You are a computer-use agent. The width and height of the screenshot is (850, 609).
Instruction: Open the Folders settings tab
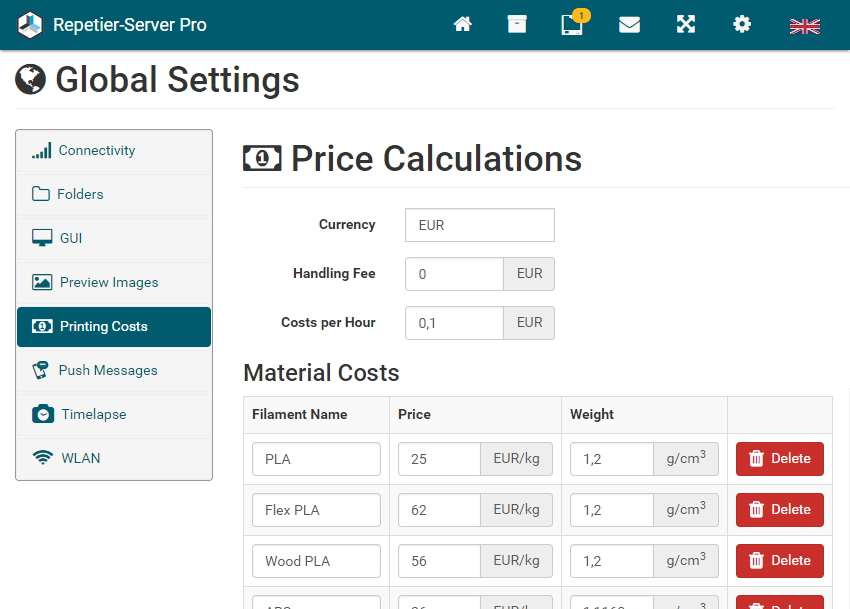click(114, 194)
